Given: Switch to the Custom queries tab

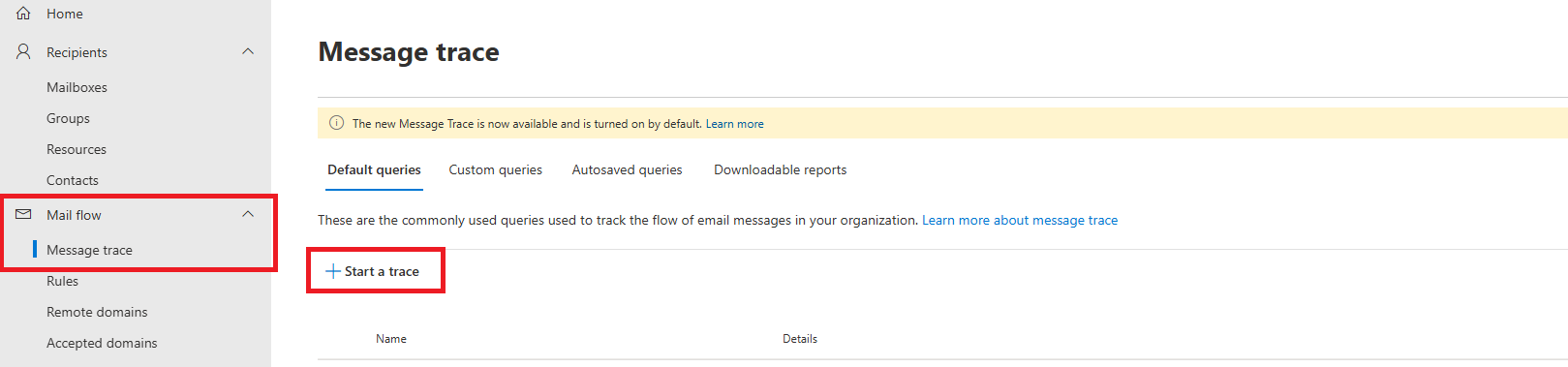Looking at the screenshot, I should 495,169.
